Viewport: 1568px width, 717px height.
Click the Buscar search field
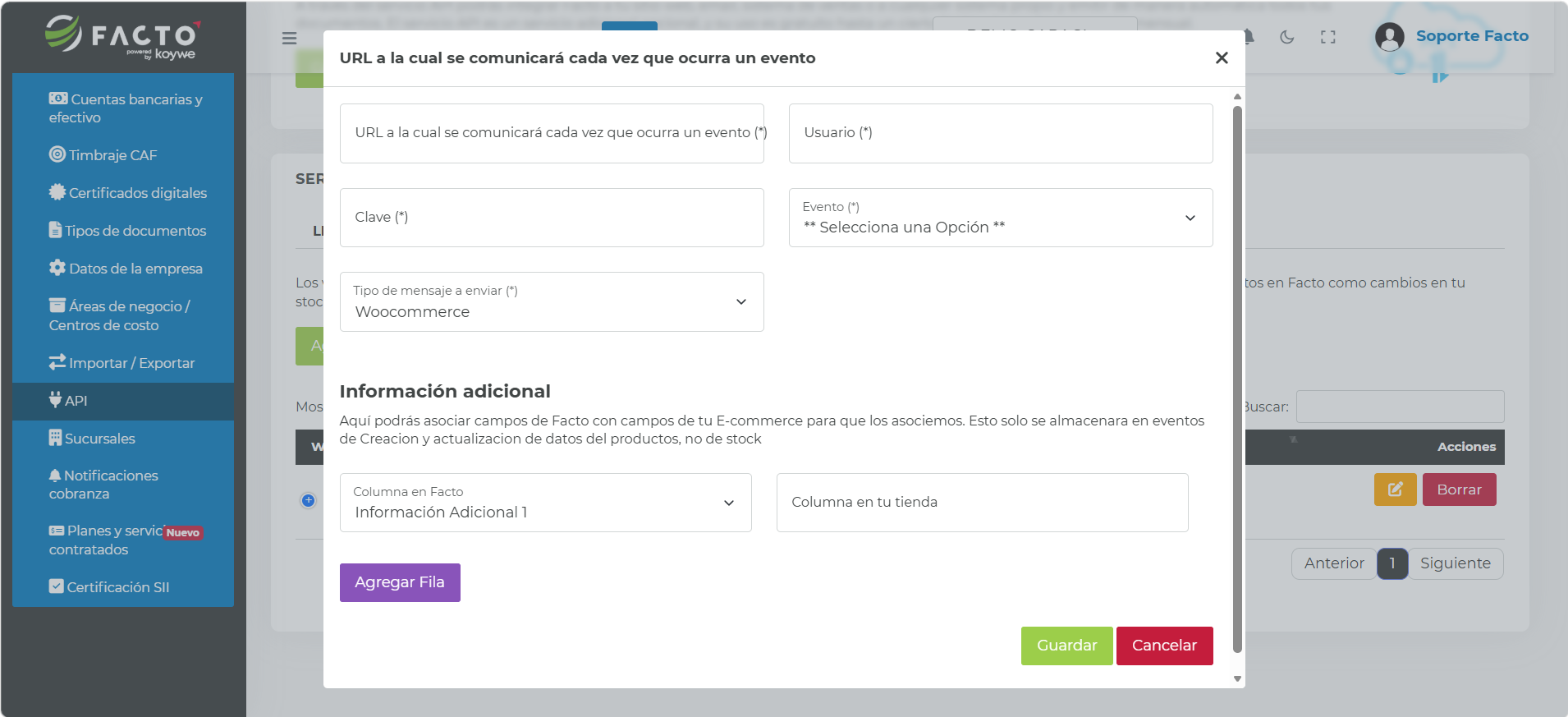(1401, 407)
